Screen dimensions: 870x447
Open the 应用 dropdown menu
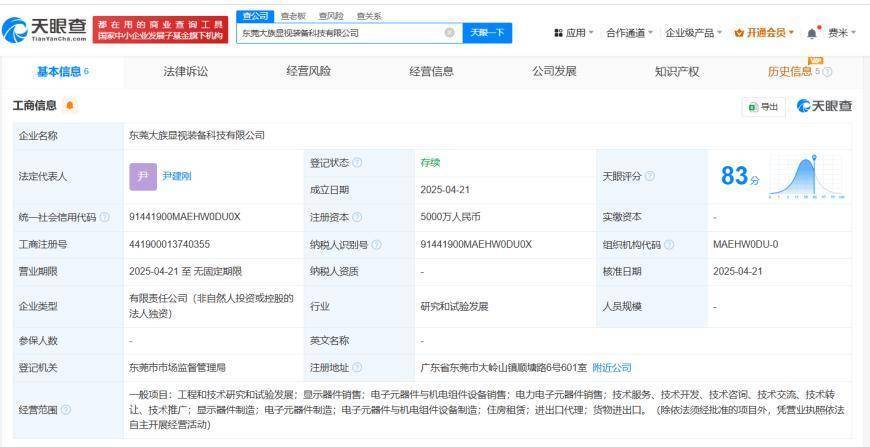(574, 33)
